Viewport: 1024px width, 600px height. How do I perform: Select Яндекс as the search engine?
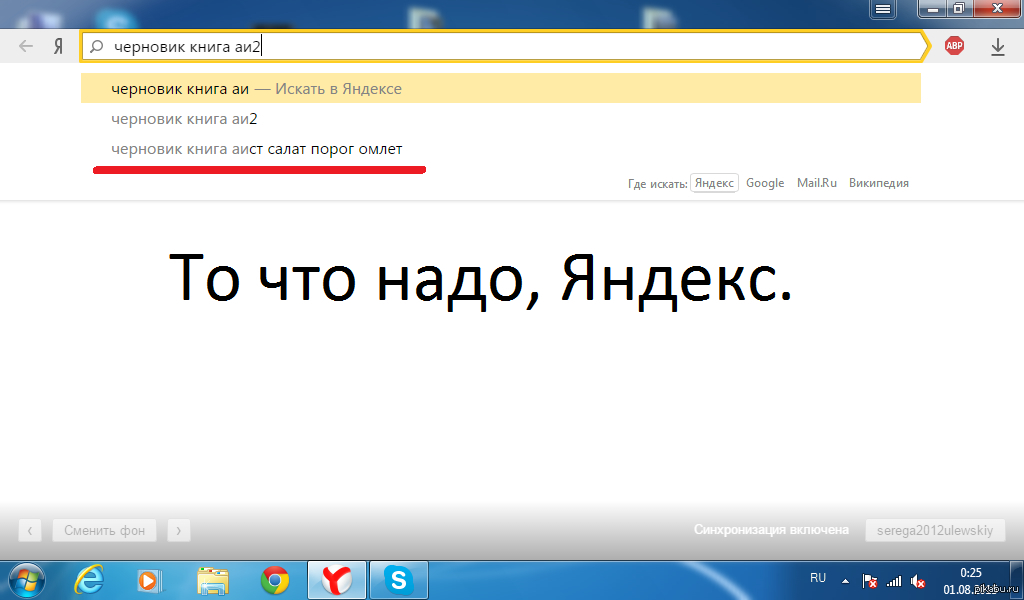click(x=714, y=183)
